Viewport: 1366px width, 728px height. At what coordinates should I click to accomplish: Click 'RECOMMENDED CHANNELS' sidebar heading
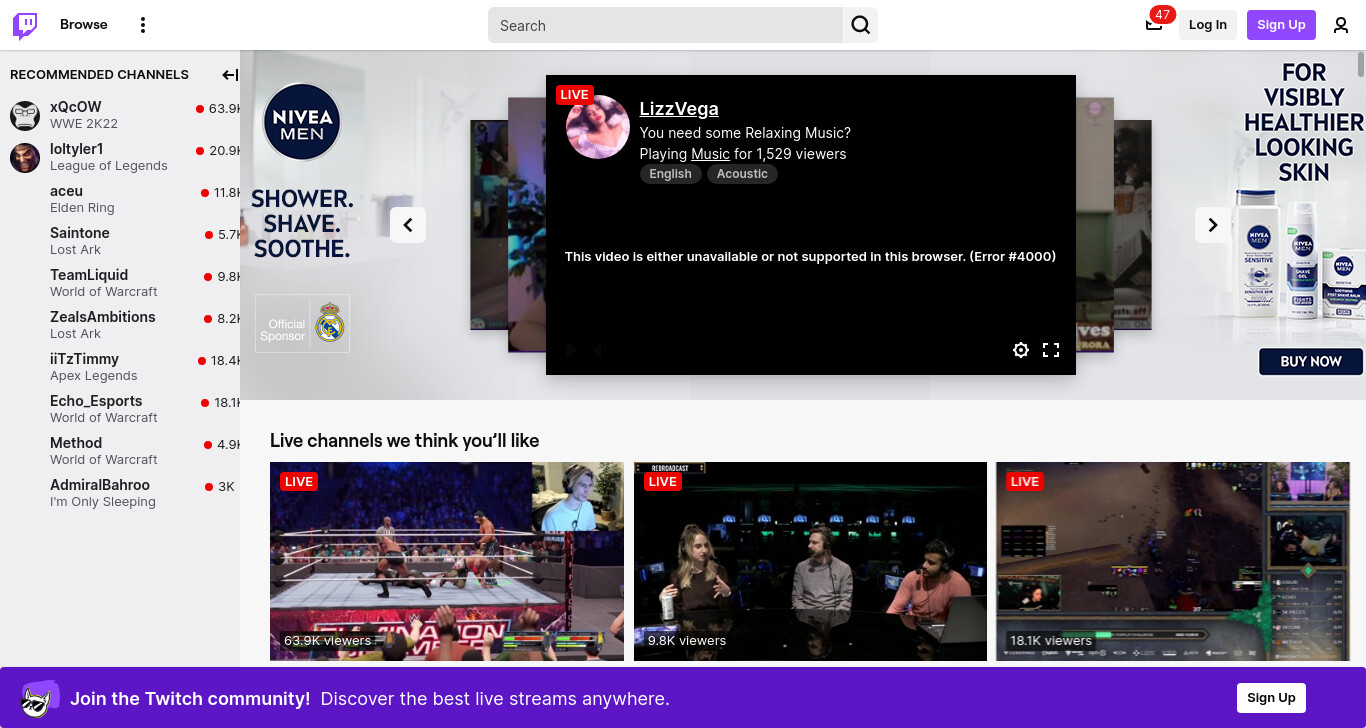click(x=99, y=75)
